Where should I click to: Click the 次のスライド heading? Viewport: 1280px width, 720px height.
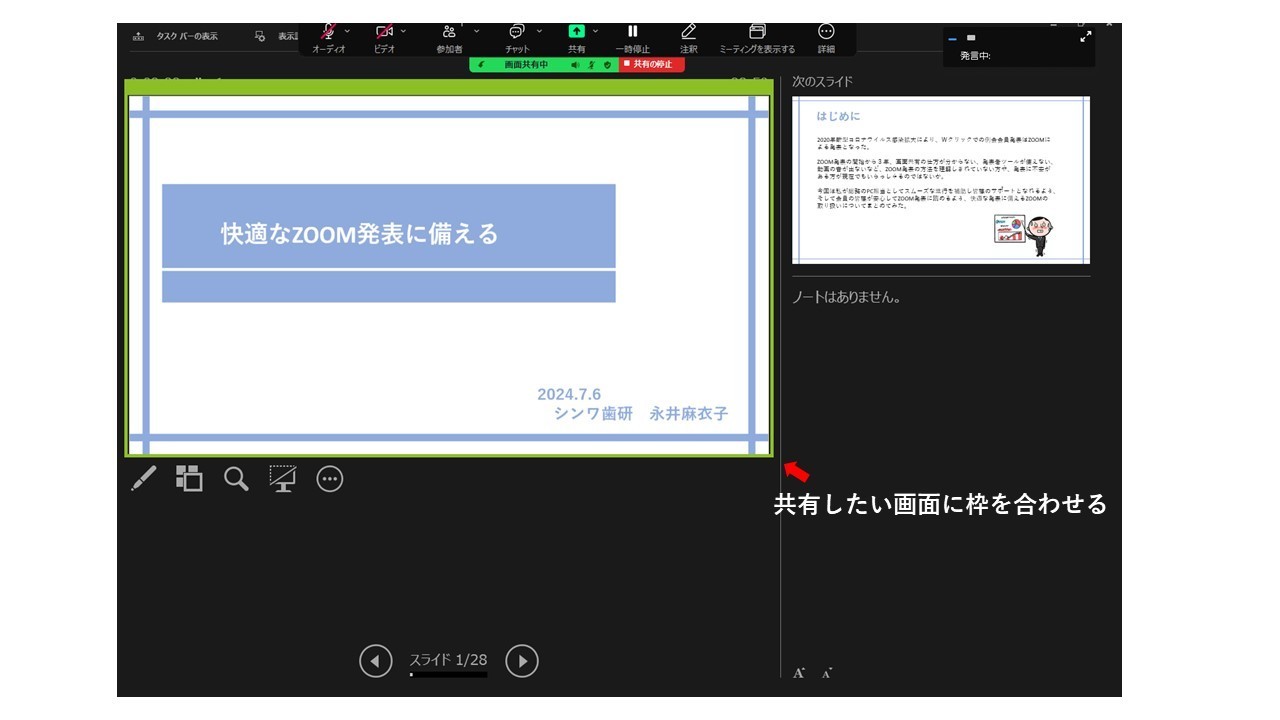[822, 81]
